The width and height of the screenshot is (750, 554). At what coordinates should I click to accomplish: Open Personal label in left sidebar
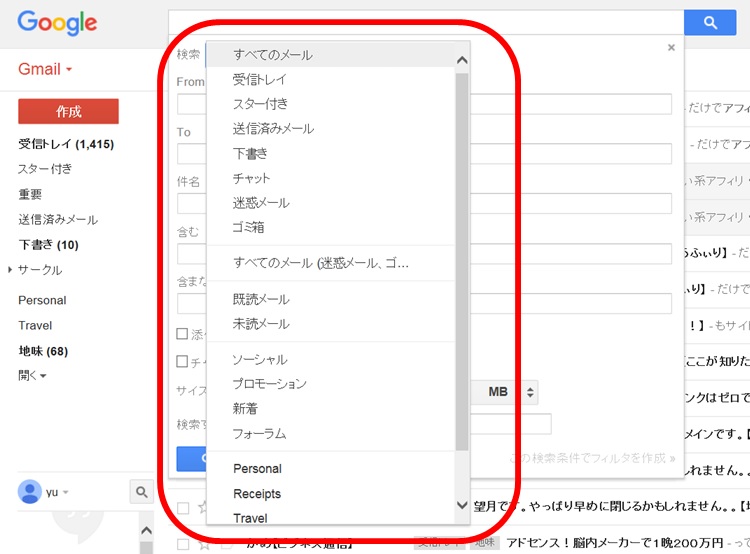point(42,300)
